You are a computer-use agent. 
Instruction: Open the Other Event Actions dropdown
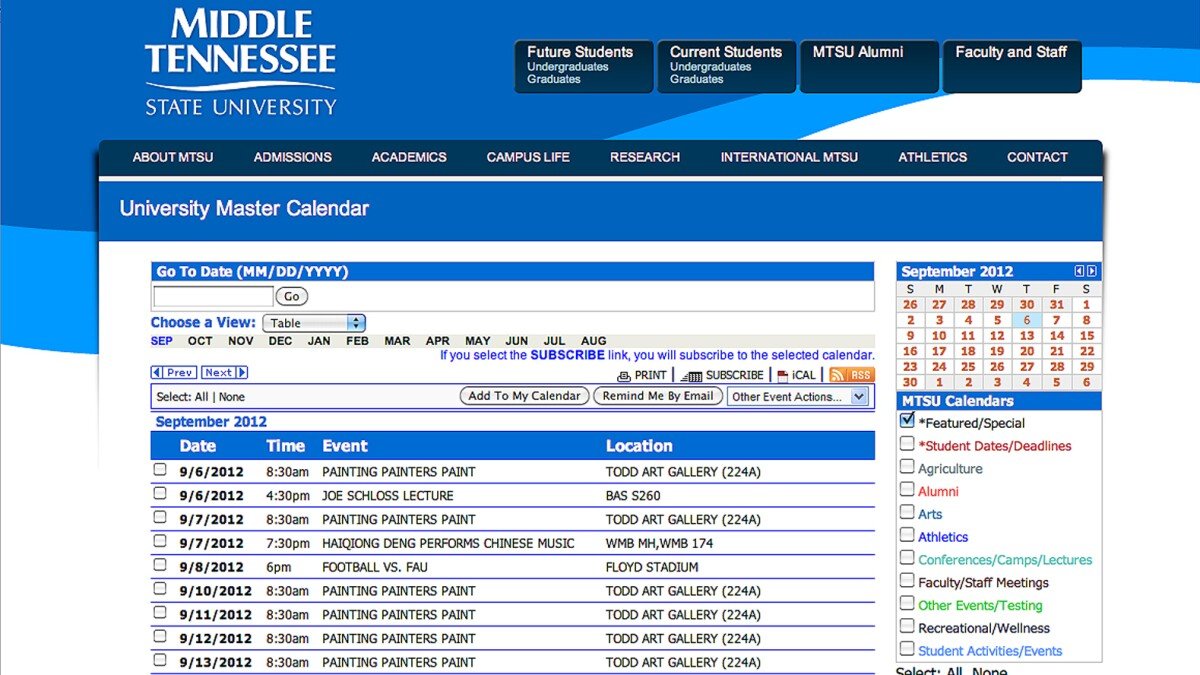[798, 396]
